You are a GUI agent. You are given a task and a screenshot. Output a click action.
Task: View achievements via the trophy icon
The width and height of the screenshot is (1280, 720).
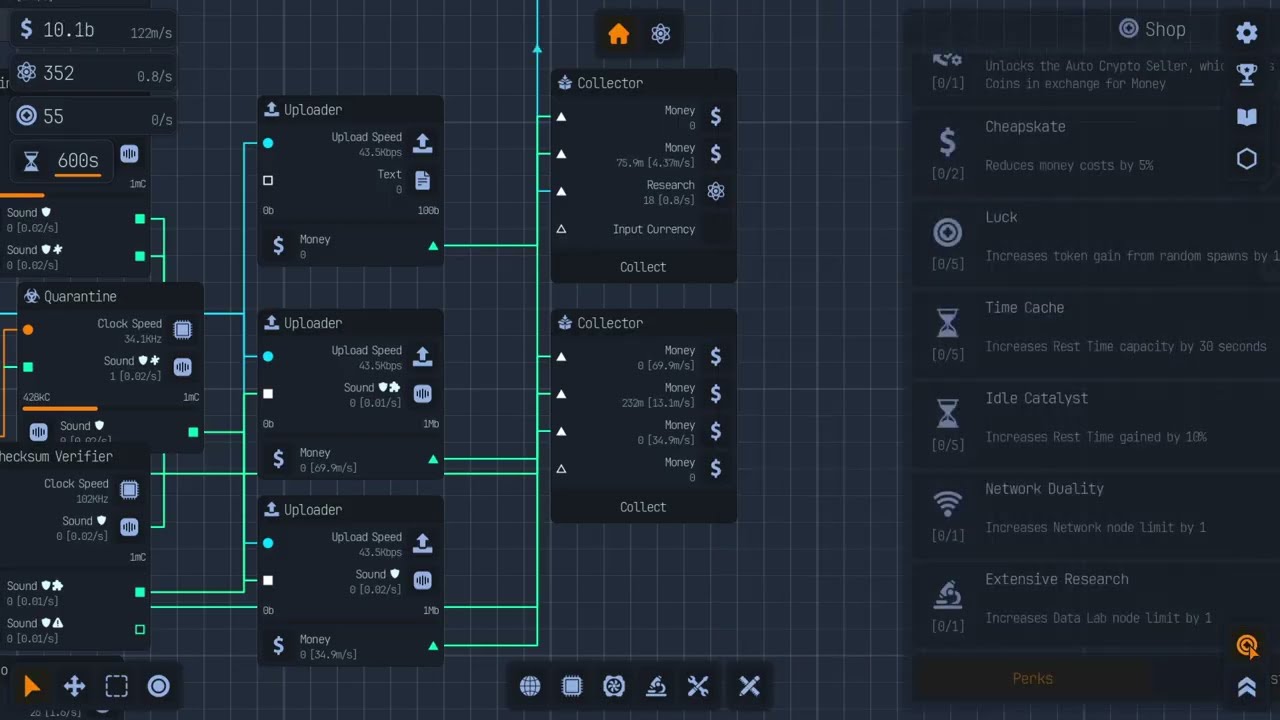1247,74
